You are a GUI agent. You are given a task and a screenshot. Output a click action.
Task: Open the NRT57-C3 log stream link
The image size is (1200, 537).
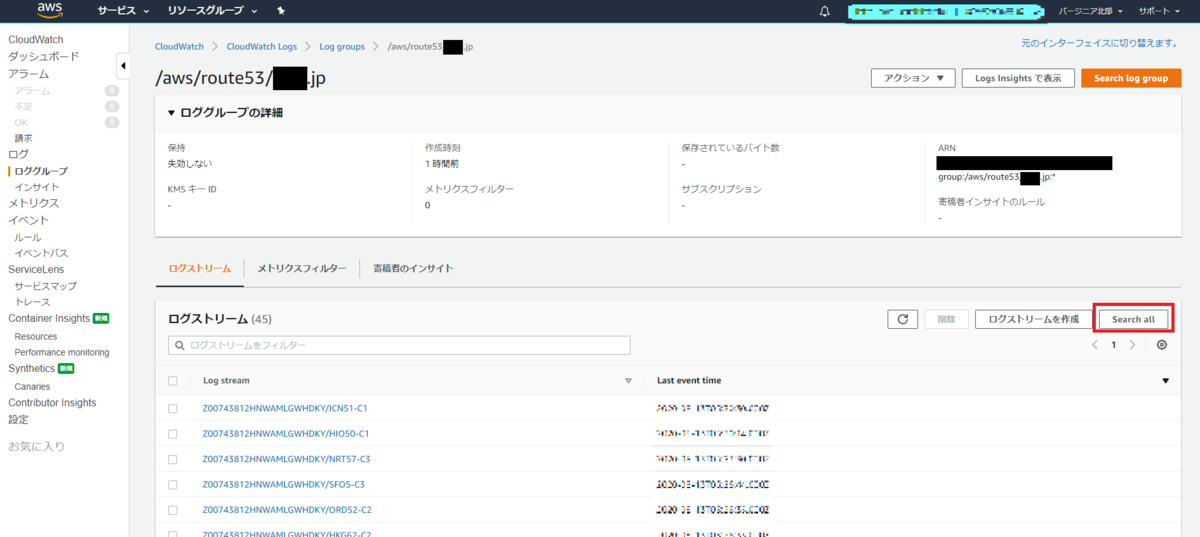(286, 459)
